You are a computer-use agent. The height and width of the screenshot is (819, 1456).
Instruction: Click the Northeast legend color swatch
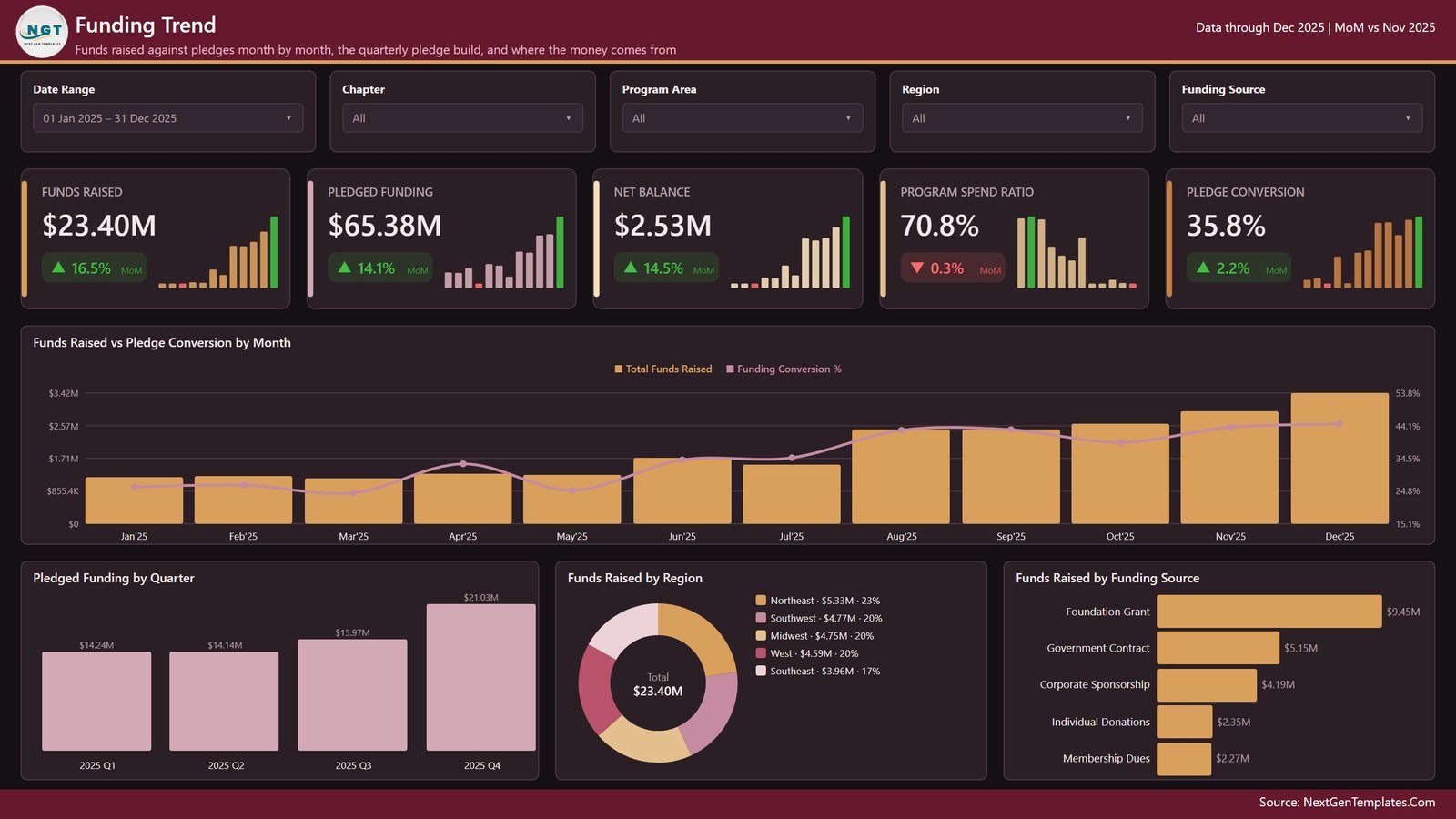pyautogui.click(x=761, y=601)
